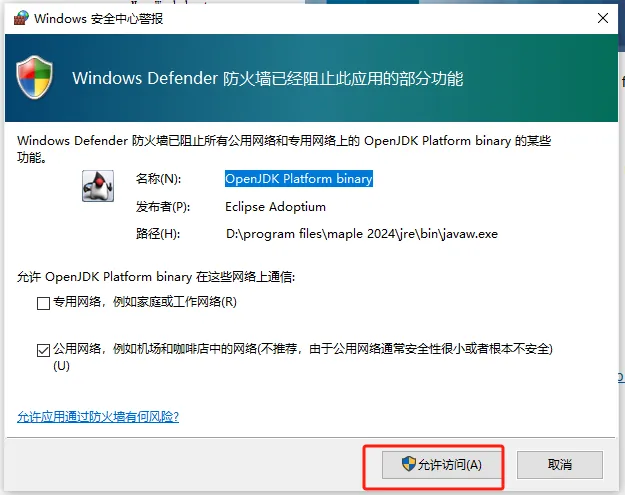
Task: Select the OpenJDK Platform binary name field
Action: (x=299, y=179)
